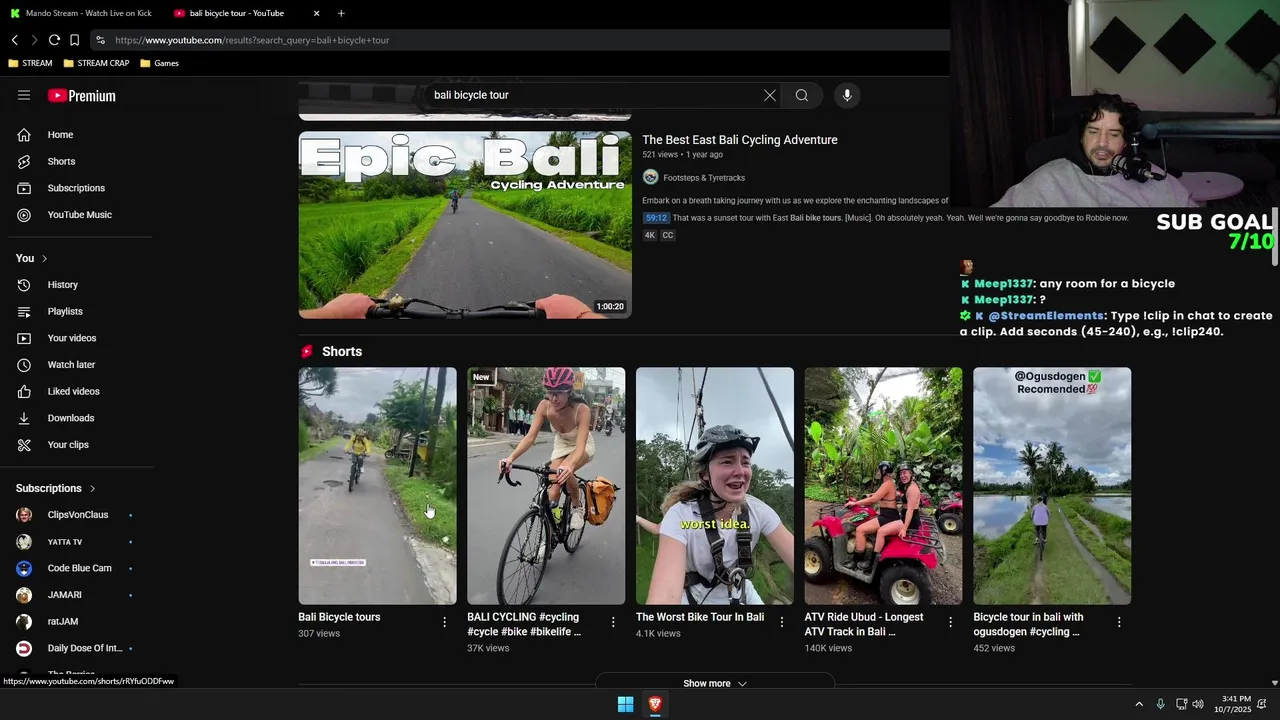Reload the page with the refresh icon
Viewport: 1280px width, 720px height.
click(x=54, y=40)
